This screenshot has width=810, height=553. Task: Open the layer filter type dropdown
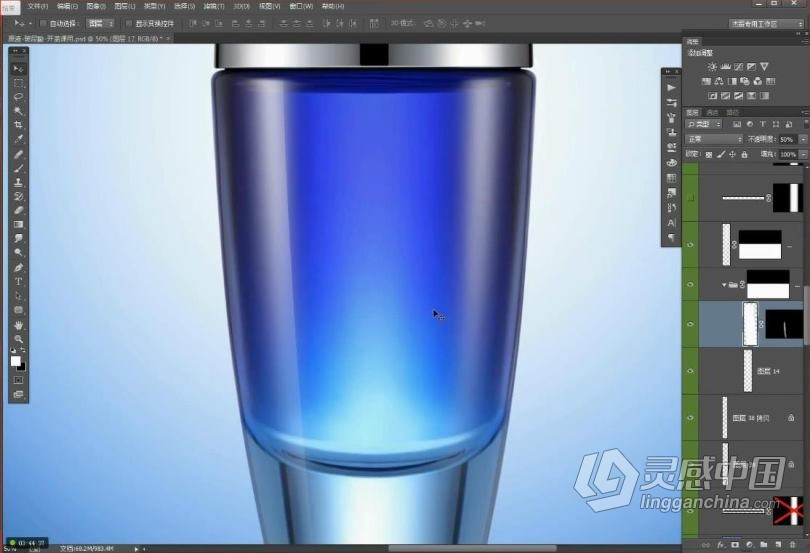click(x=704, y=125)
